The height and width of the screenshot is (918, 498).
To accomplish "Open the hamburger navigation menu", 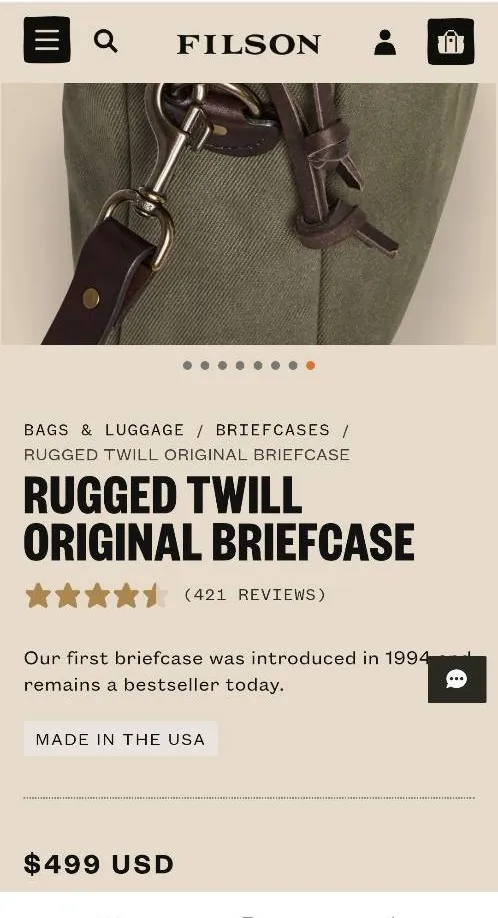I will 47,40.
